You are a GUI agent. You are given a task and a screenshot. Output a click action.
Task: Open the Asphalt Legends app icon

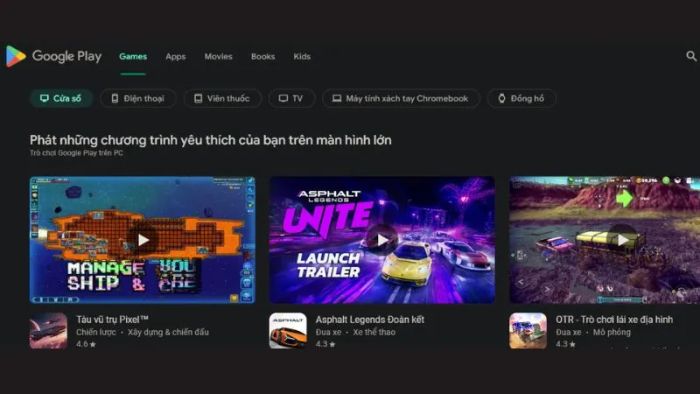click(288, 331)
